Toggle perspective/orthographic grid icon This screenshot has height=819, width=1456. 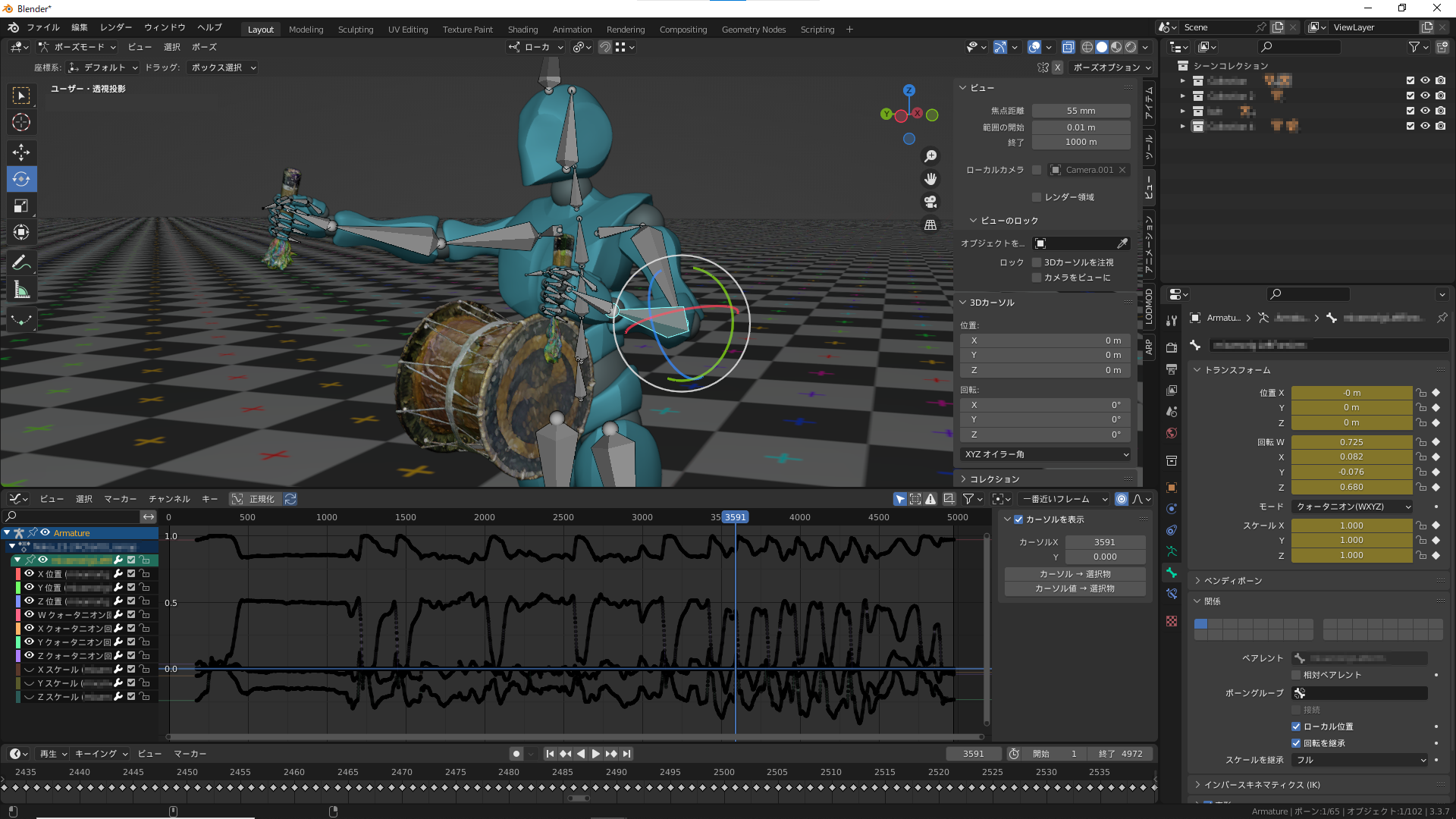[x=930, y=225]
